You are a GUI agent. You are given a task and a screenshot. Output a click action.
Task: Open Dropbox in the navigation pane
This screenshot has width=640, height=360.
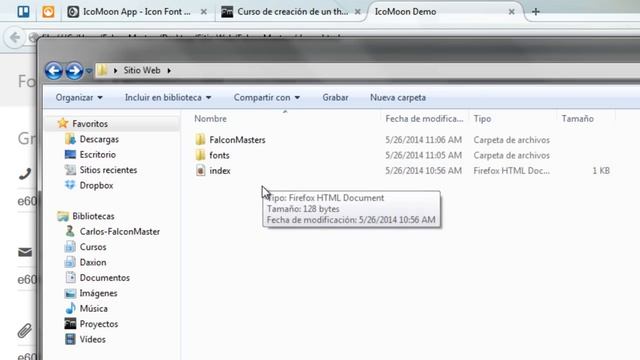(x=96, y=185)
